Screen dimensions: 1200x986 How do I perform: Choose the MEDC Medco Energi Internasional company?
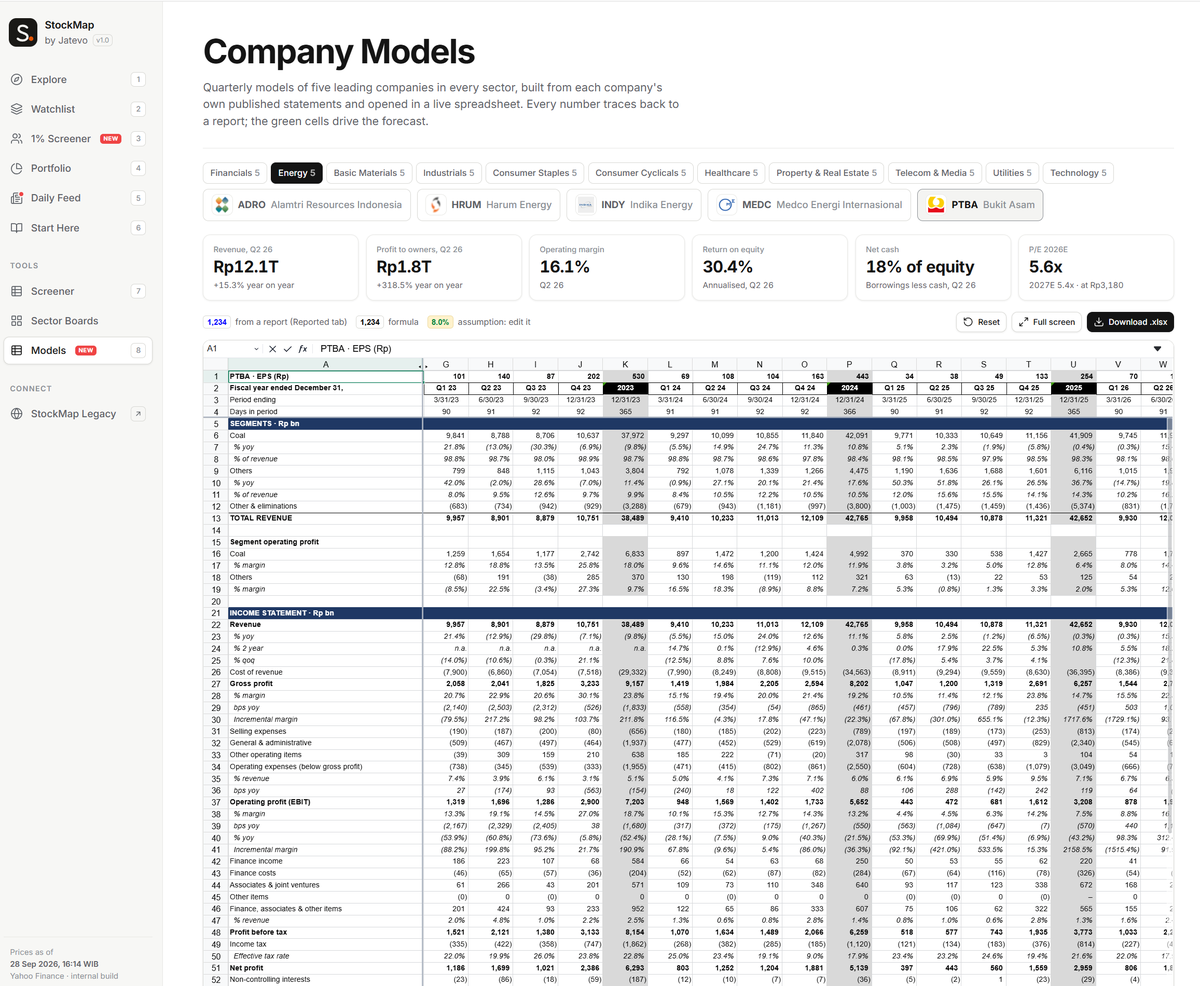point(809,205)
